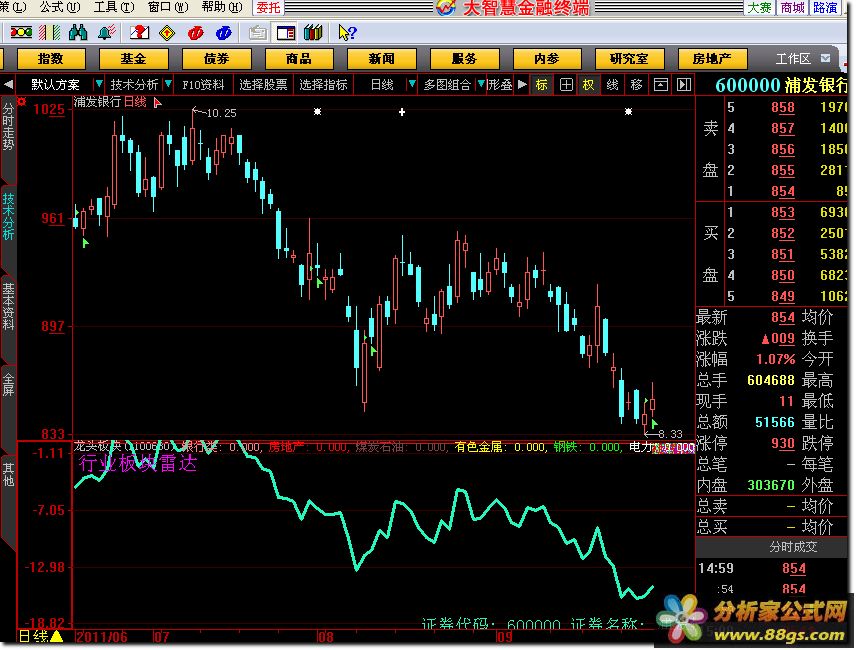856x650 pixels.
Task: Click the gray notes toolbar icon
Action: [x=257, y=33]
